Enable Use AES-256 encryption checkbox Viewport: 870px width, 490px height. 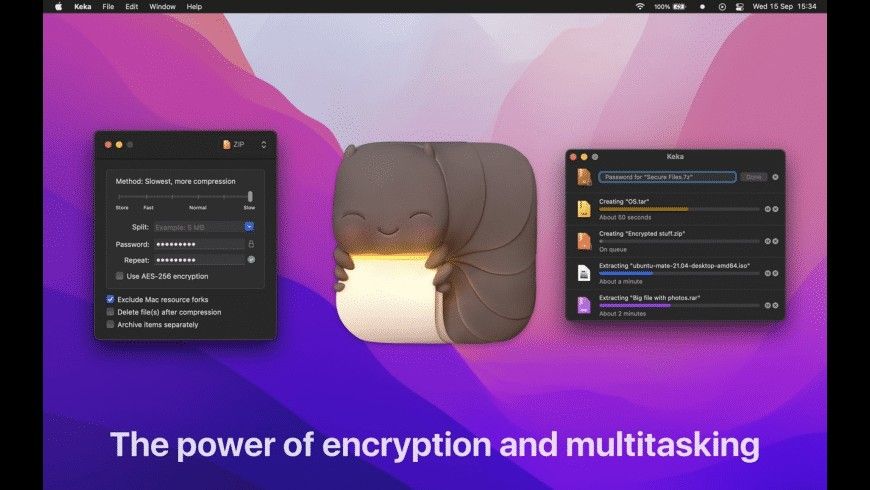tap(119, 276)
